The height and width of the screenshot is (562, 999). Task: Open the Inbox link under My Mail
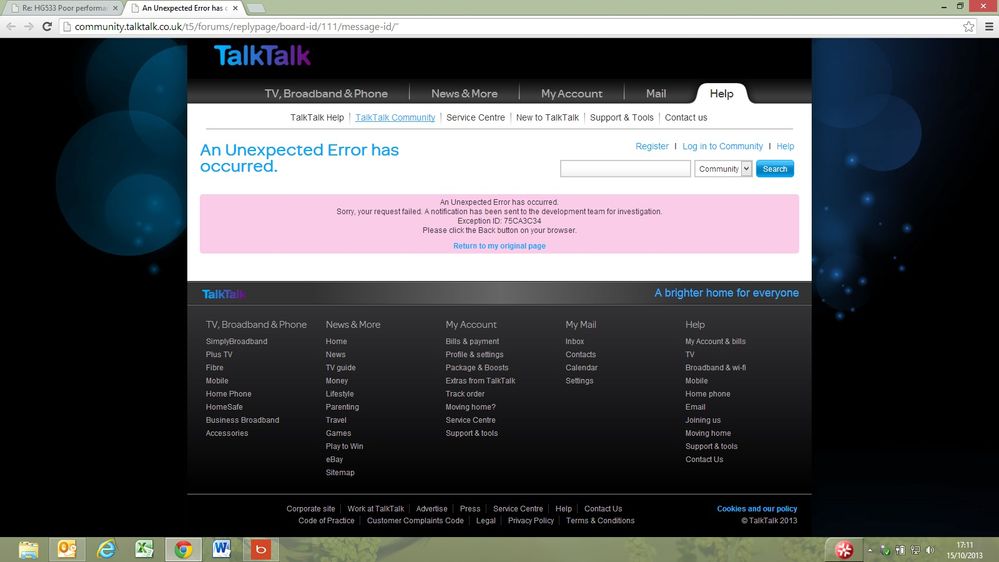pos(575,342)
